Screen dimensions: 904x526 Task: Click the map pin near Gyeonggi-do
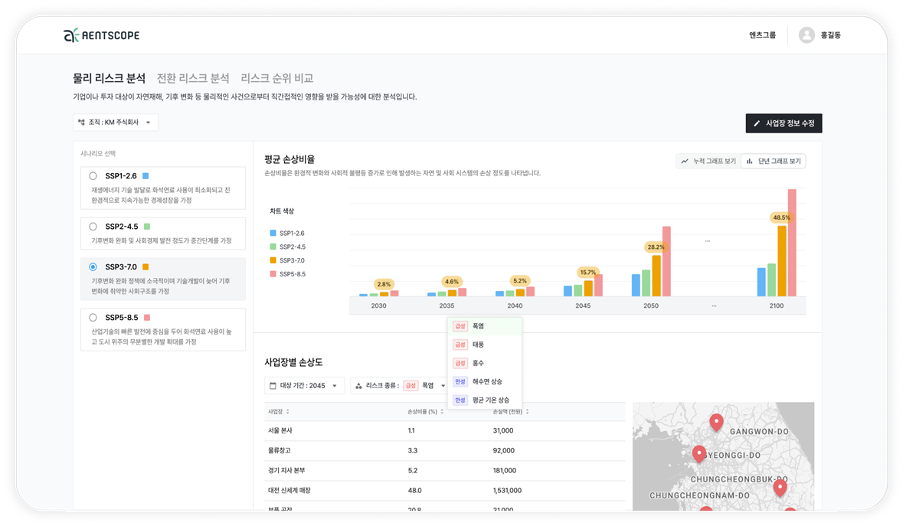click(x=699, y=454)
